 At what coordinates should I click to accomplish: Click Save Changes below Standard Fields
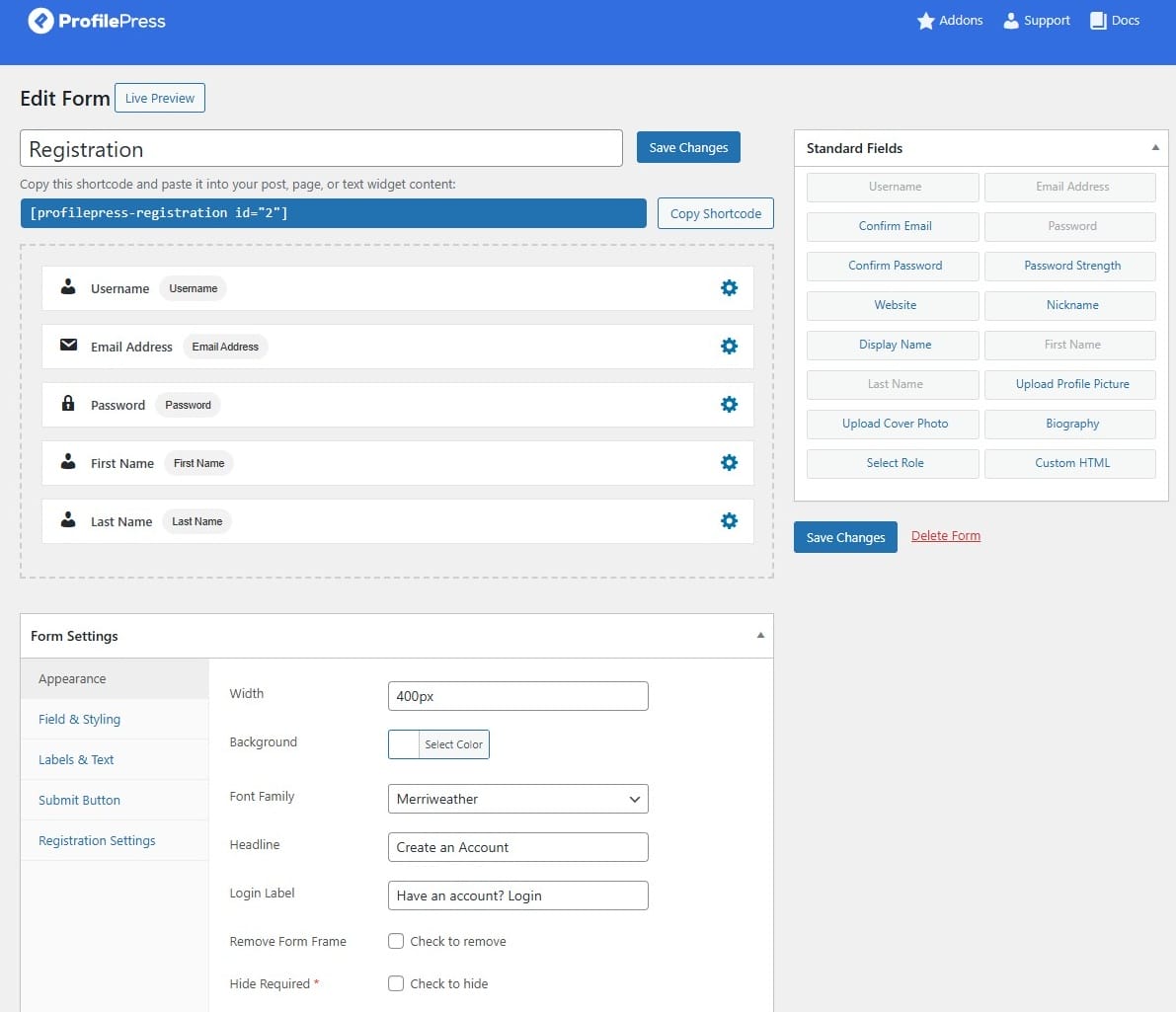[845, 537]
